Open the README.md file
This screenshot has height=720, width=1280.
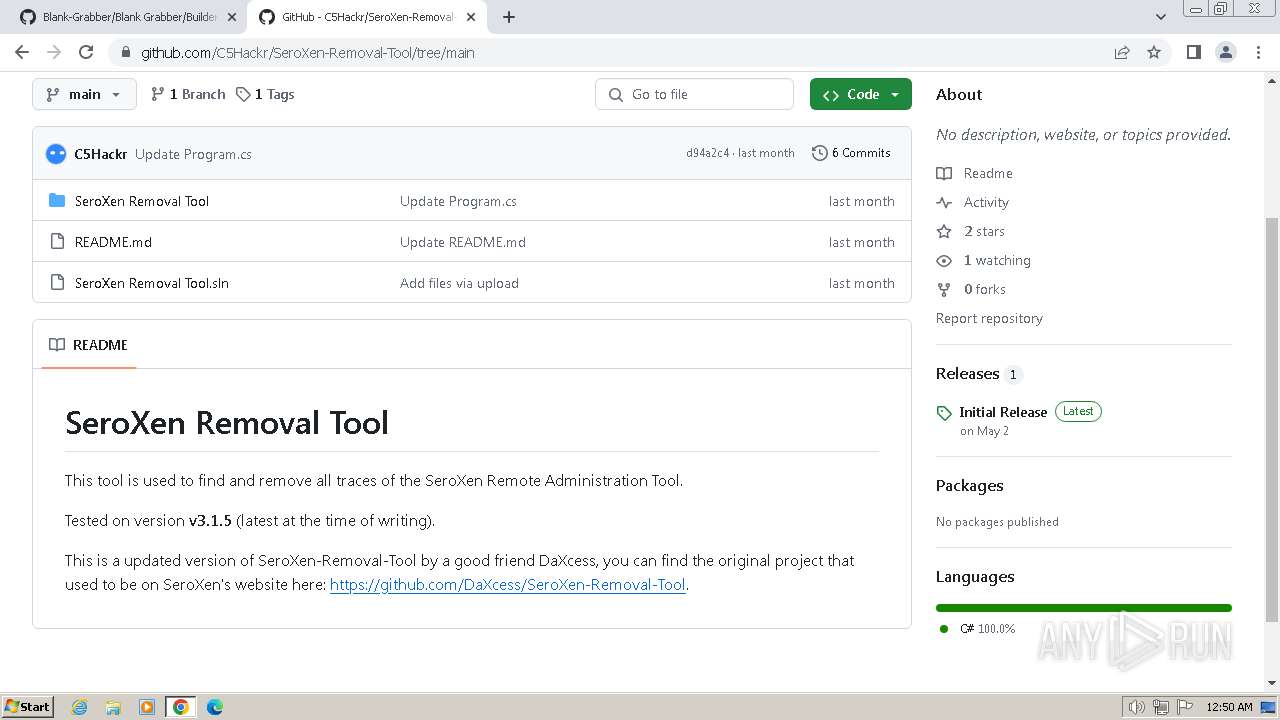tap(113, 242)
